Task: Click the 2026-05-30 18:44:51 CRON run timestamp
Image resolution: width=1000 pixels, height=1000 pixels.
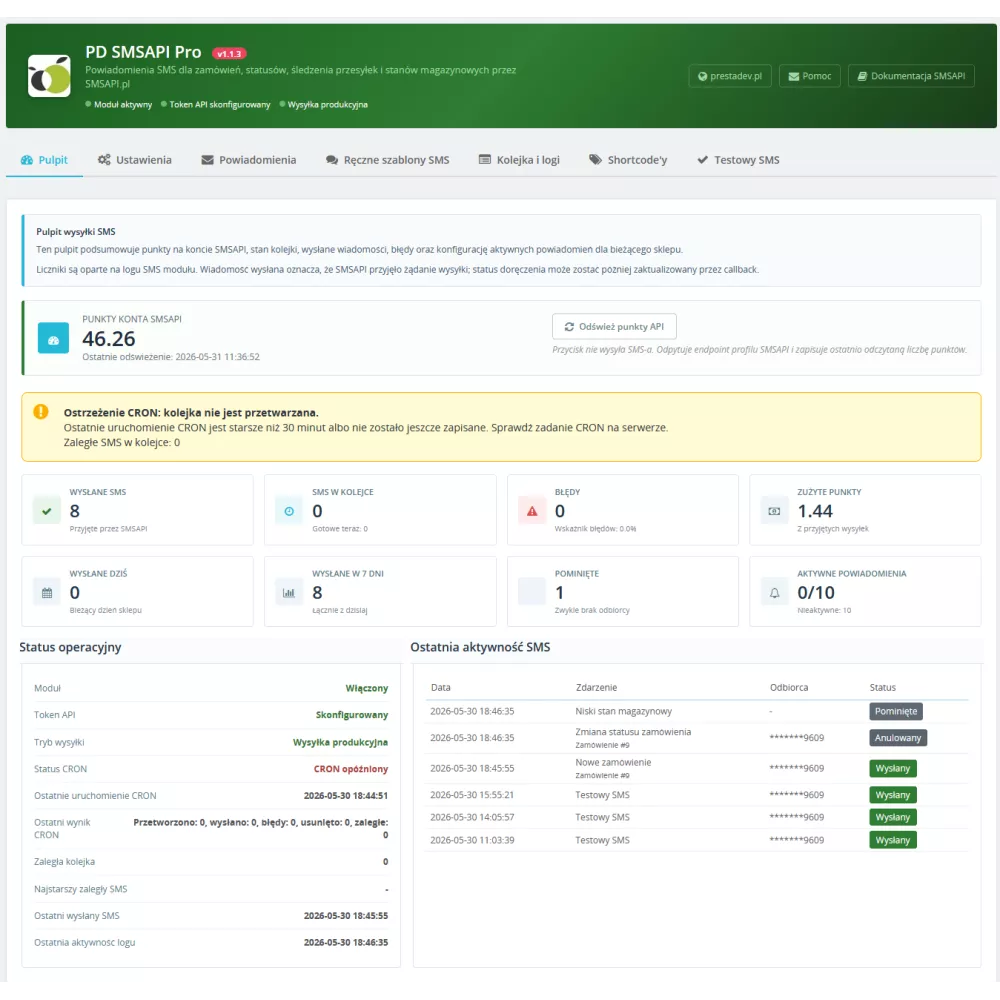Action: [x=346, y=796]
